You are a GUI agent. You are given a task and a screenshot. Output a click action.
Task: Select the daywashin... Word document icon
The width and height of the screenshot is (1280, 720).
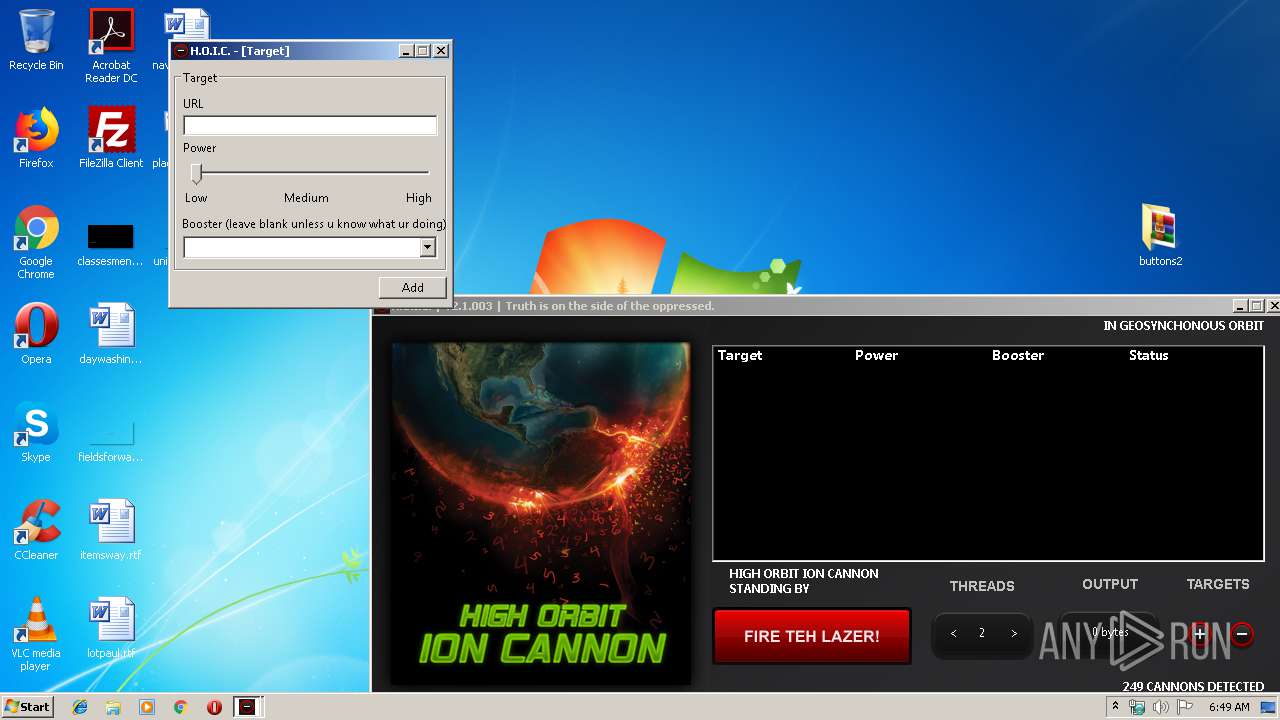click(110, 333)
